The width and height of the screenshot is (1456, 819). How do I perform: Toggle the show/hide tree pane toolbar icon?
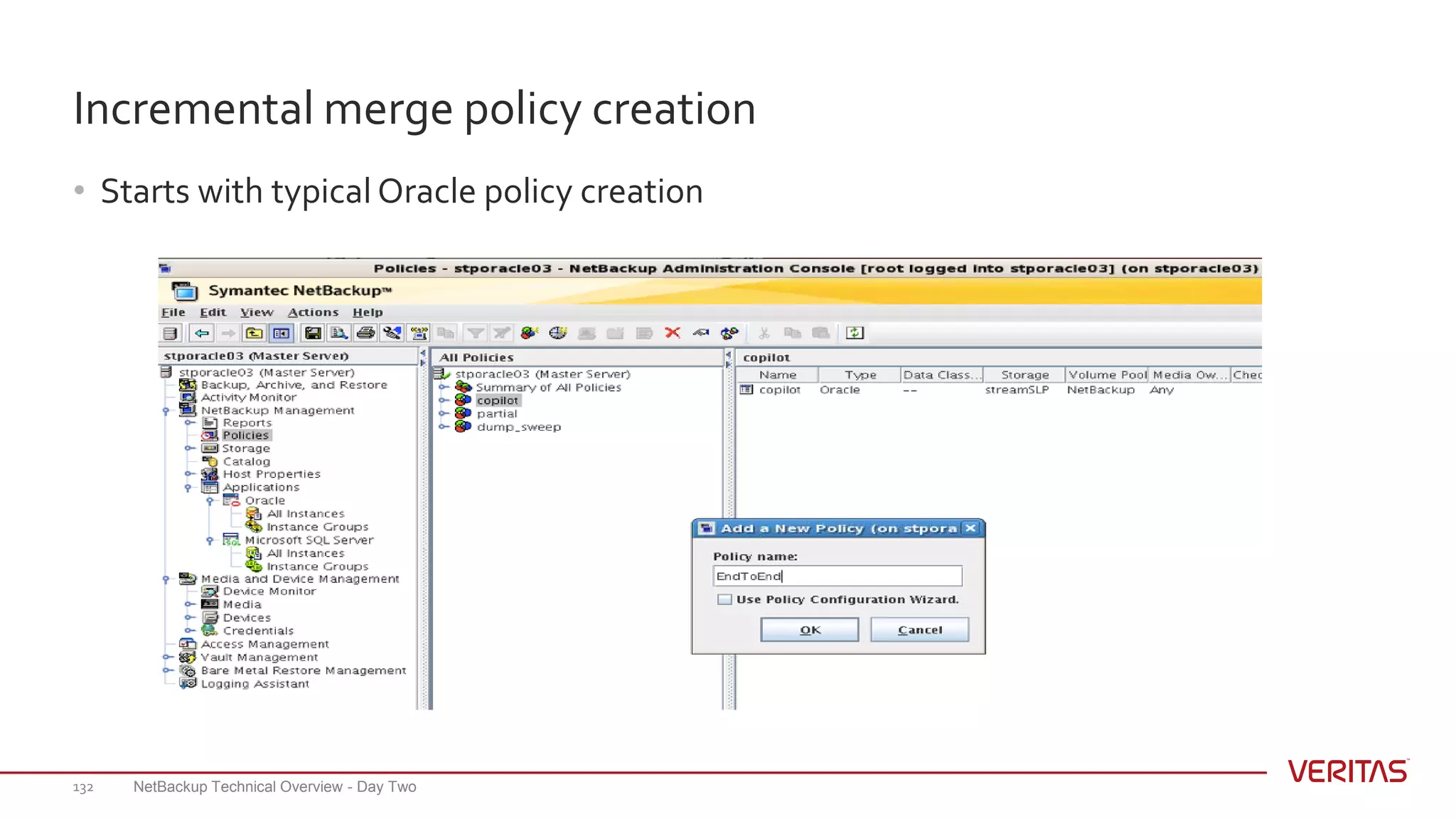click(x=281, y=333)
